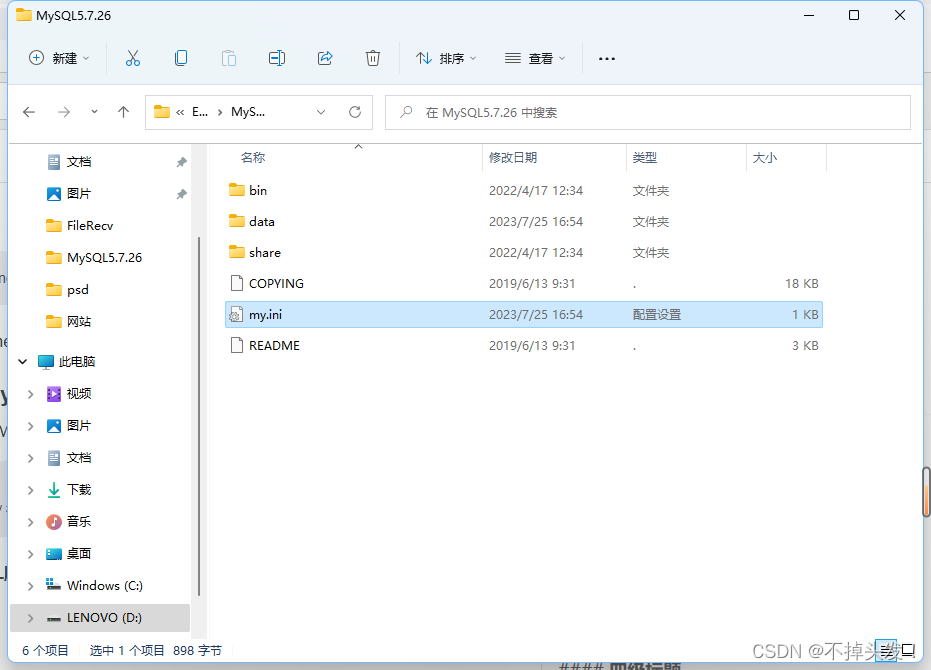931x670 pixels.
Task: Select the share folder
Action: point(524,252)
